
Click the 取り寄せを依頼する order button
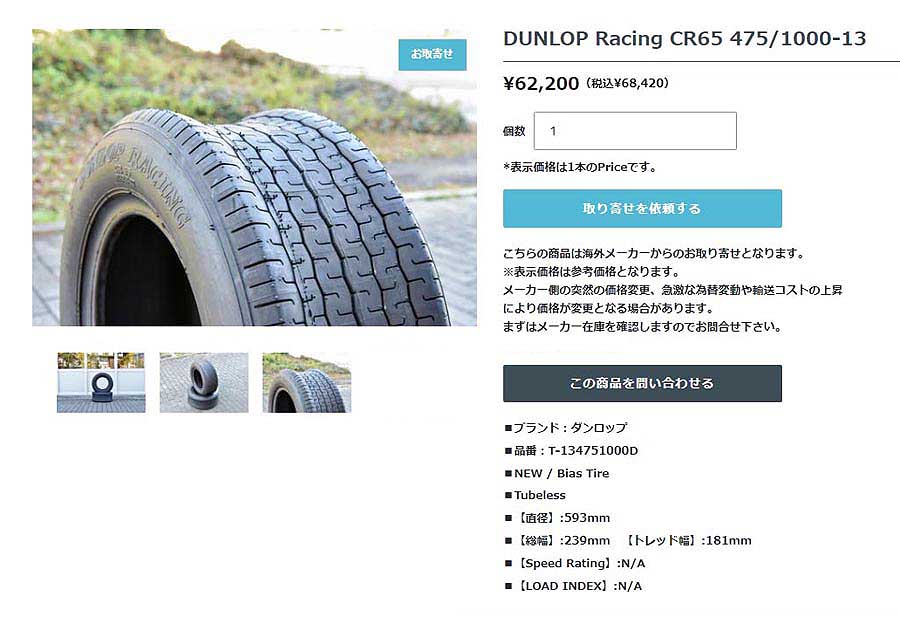pos(642,208)
